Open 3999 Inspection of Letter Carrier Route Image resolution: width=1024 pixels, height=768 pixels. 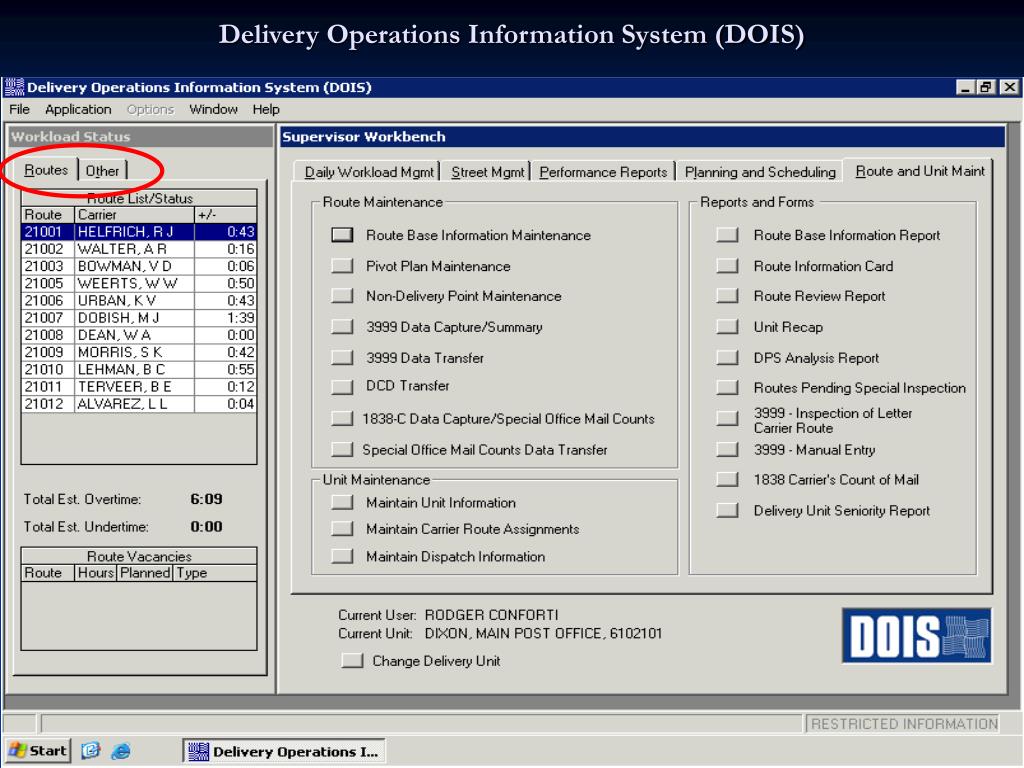pyautogui.click(x=728, y=418)
